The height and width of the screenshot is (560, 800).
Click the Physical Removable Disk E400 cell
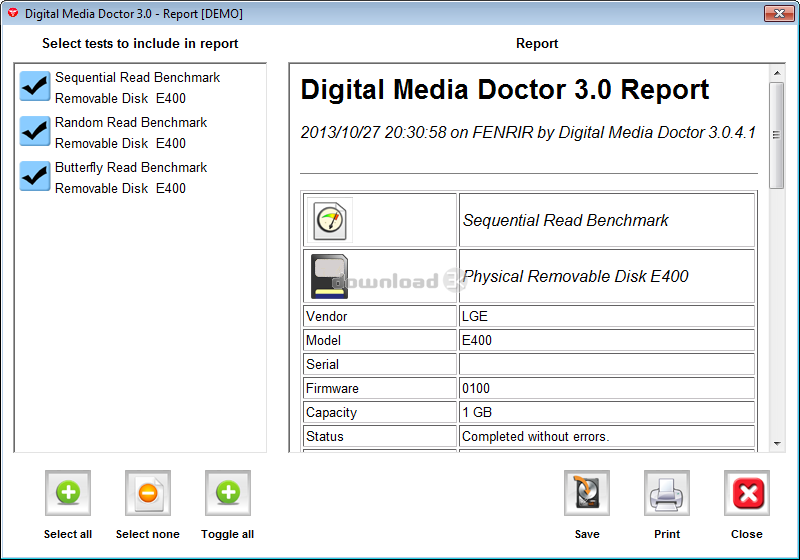click(607, 276)
